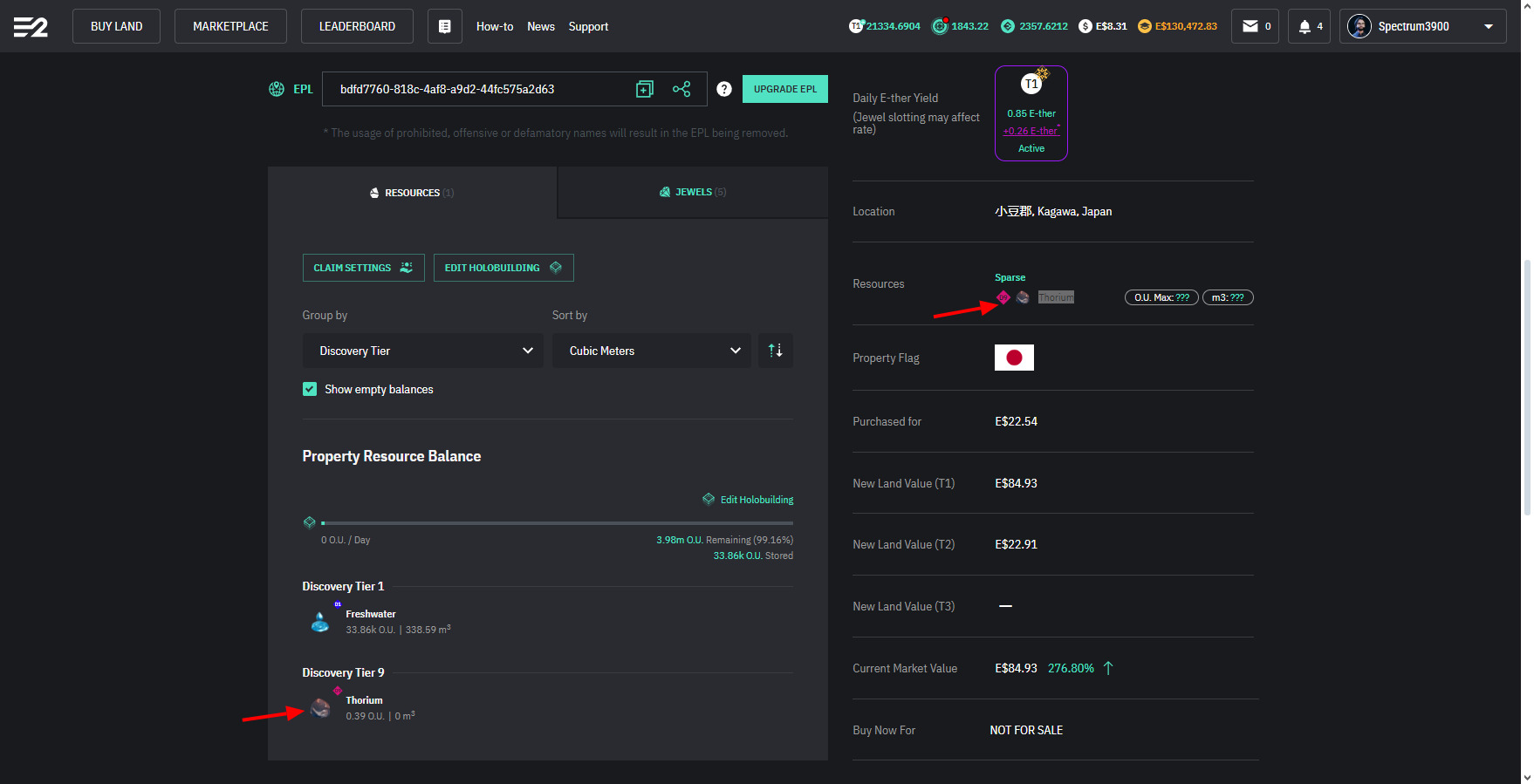The height and width of the screenshot is (784, 1534).
Task: Select the Resources tab
Action: (x=412, y=193)
